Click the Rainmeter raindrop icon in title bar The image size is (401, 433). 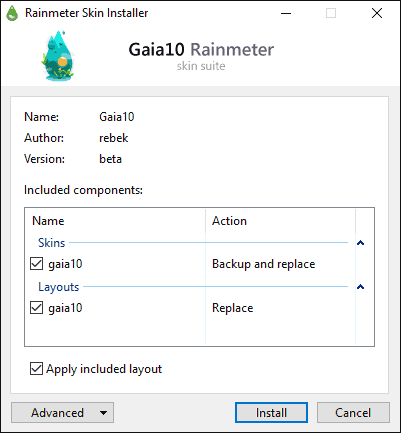click(12, 13)
